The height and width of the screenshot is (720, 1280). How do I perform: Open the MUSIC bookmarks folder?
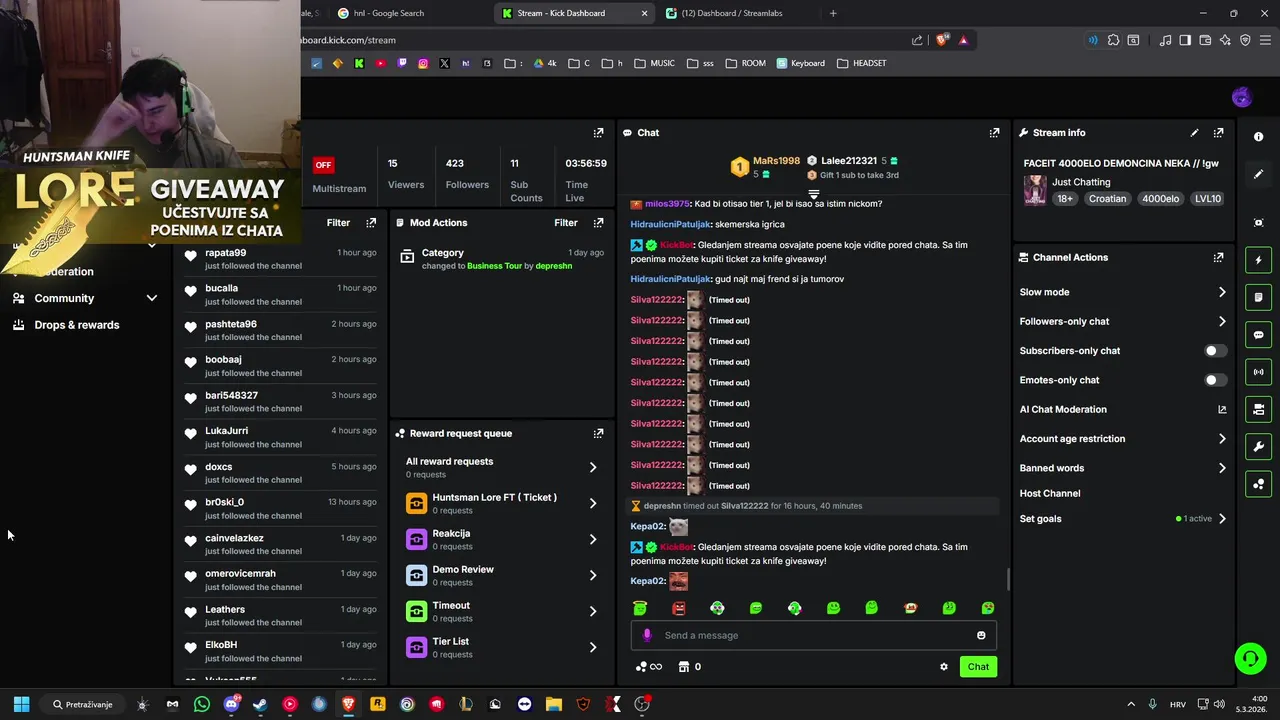[x=655, y=63]
